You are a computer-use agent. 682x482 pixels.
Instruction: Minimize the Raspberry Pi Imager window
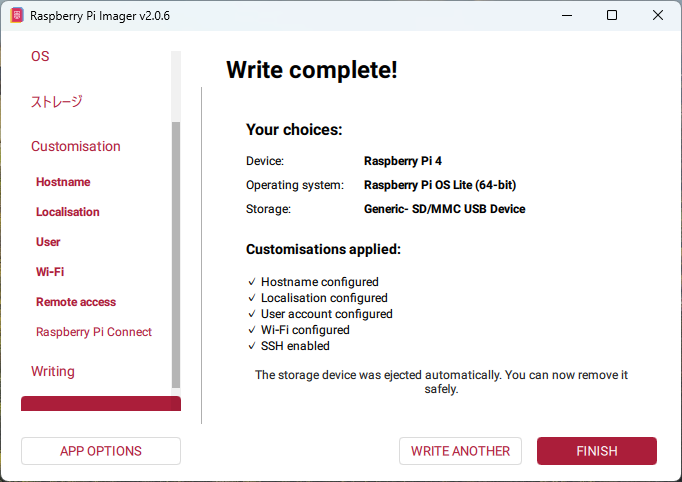coord(565,16)
